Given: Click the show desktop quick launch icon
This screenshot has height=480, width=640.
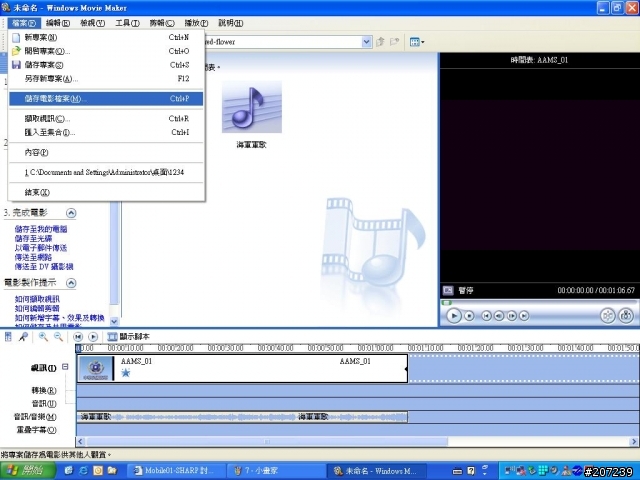Looking at the screenshot, I should [x=69, y=471].
